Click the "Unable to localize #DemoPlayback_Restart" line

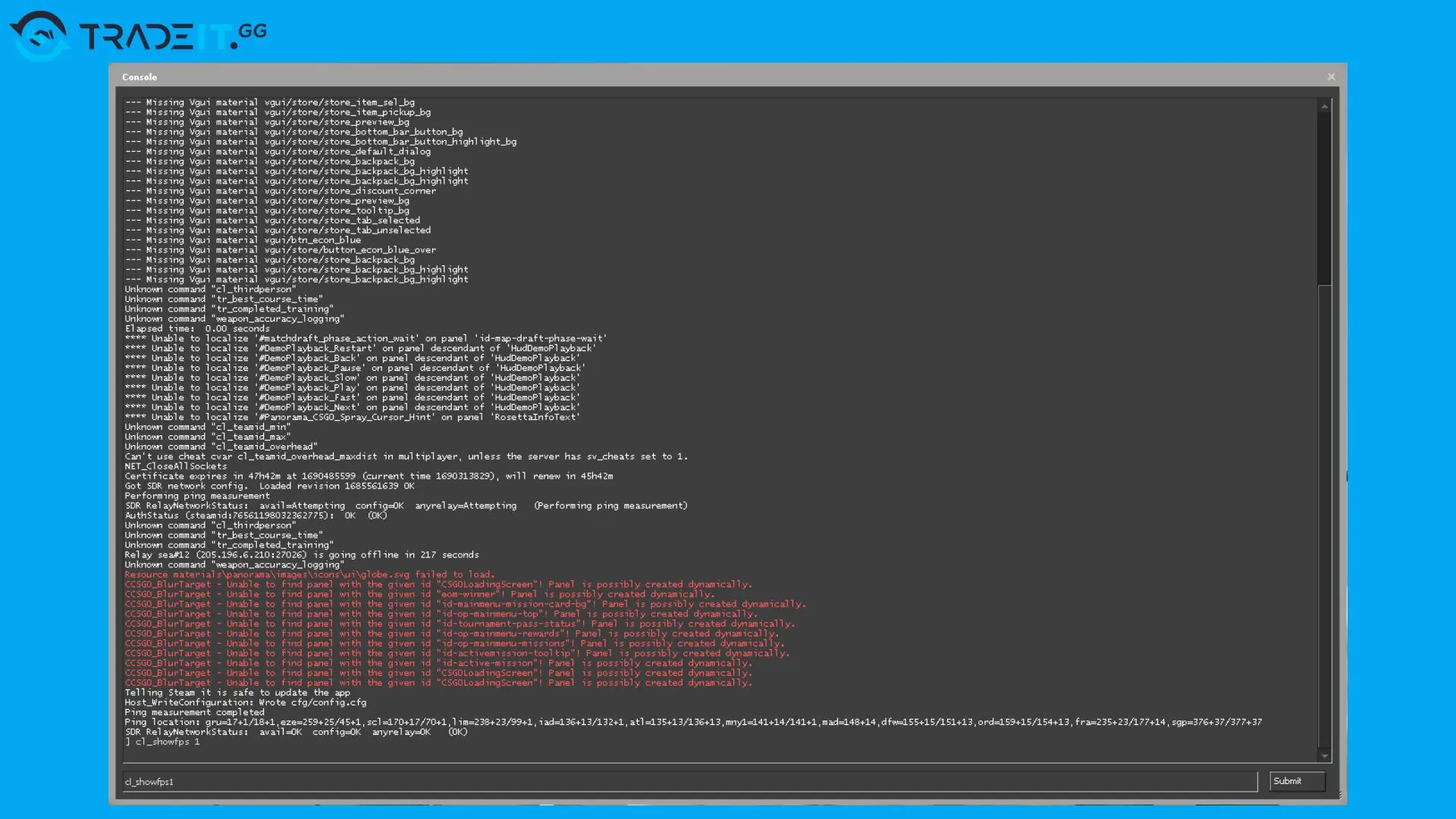(360, 348)
